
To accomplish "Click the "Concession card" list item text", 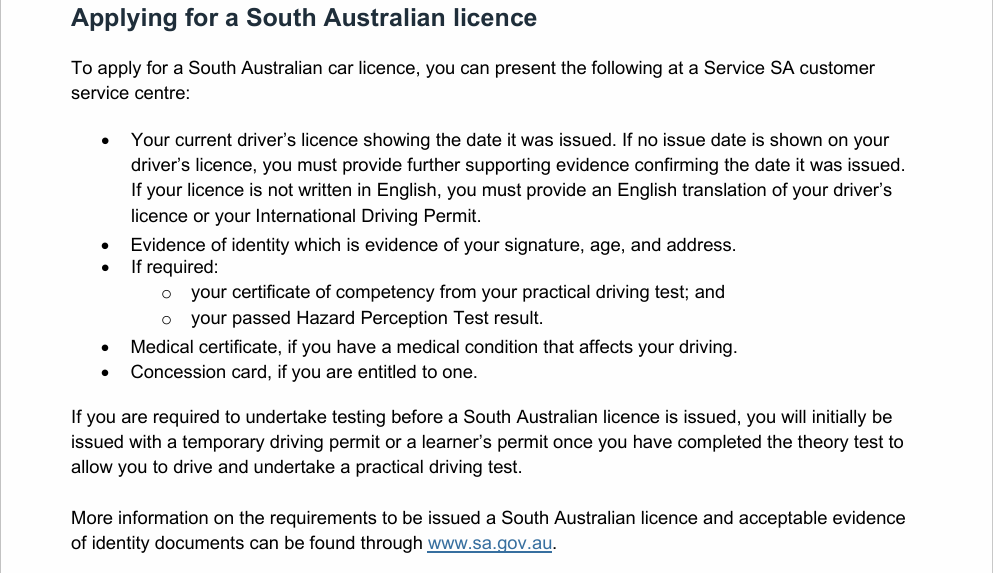I will 304,372.
